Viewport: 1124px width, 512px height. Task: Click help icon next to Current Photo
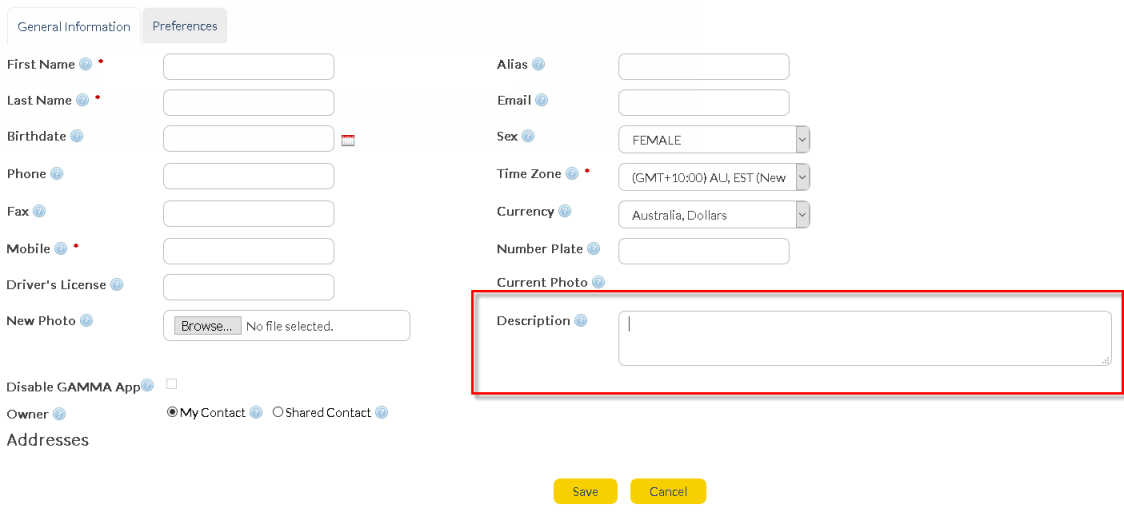click(598, 283)
